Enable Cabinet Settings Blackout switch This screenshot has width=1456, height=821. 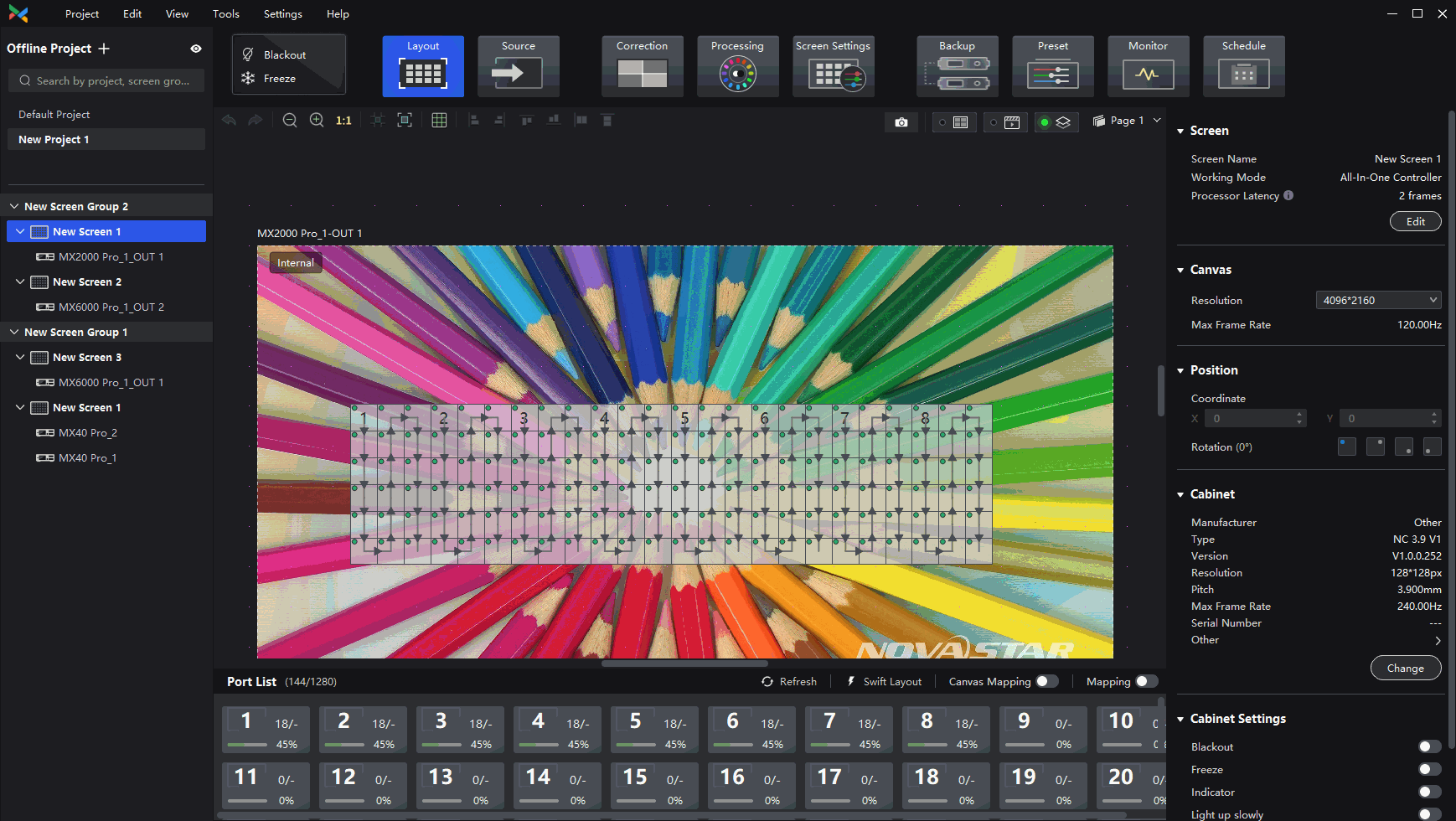tap(1430, 746)
